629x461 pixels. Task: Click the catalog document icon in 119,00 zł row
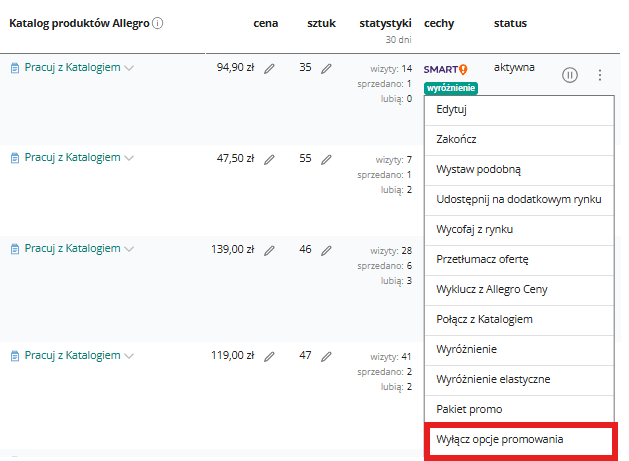[15, 356]
